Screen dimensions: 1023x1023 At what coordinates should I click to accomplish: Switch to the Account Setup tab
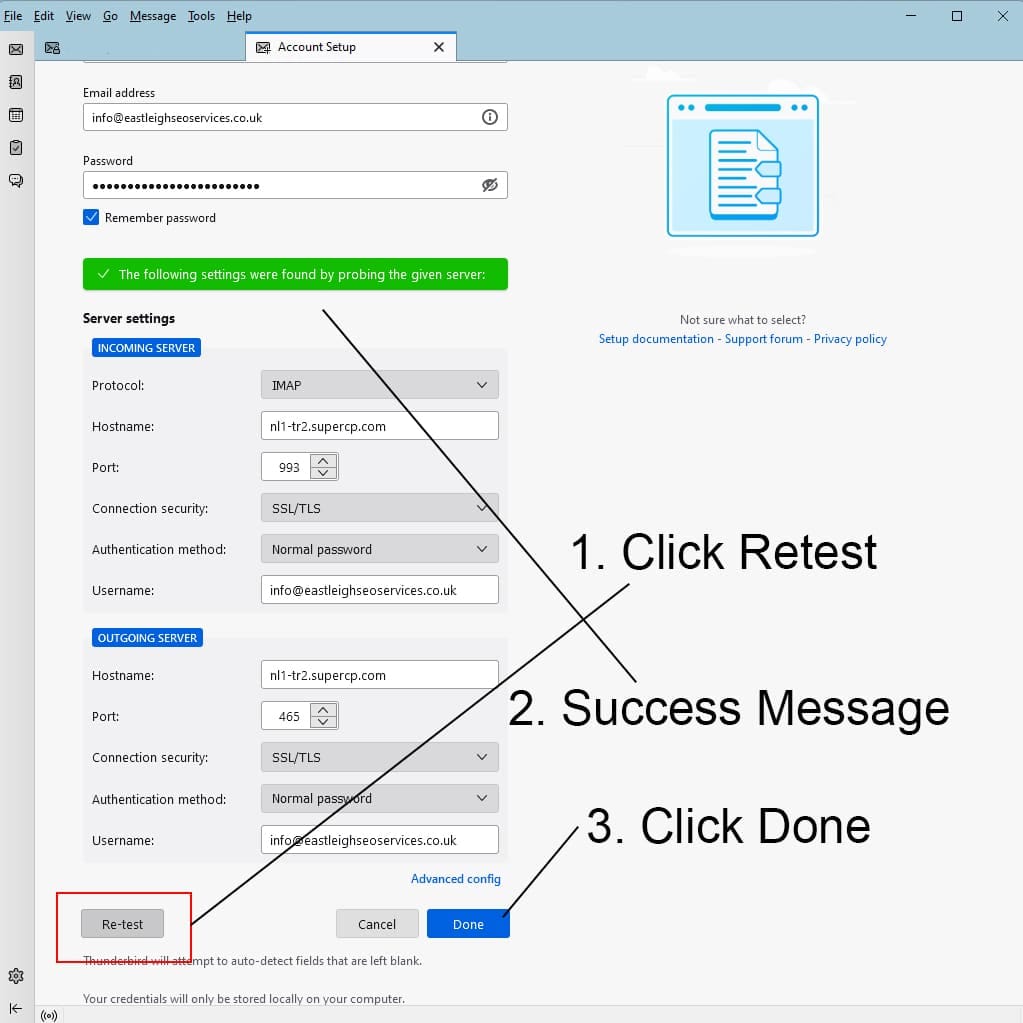coord(350,47)
